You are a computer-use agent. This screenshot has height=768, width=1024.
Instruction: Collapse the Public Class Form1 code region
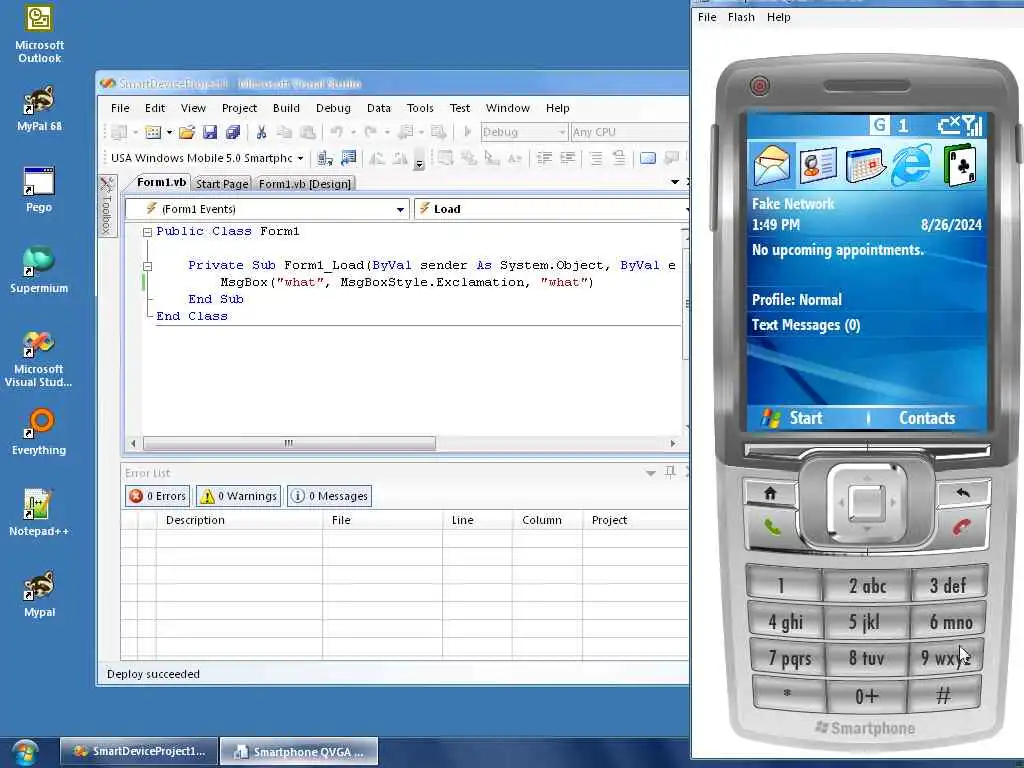(x=148, y=232)
